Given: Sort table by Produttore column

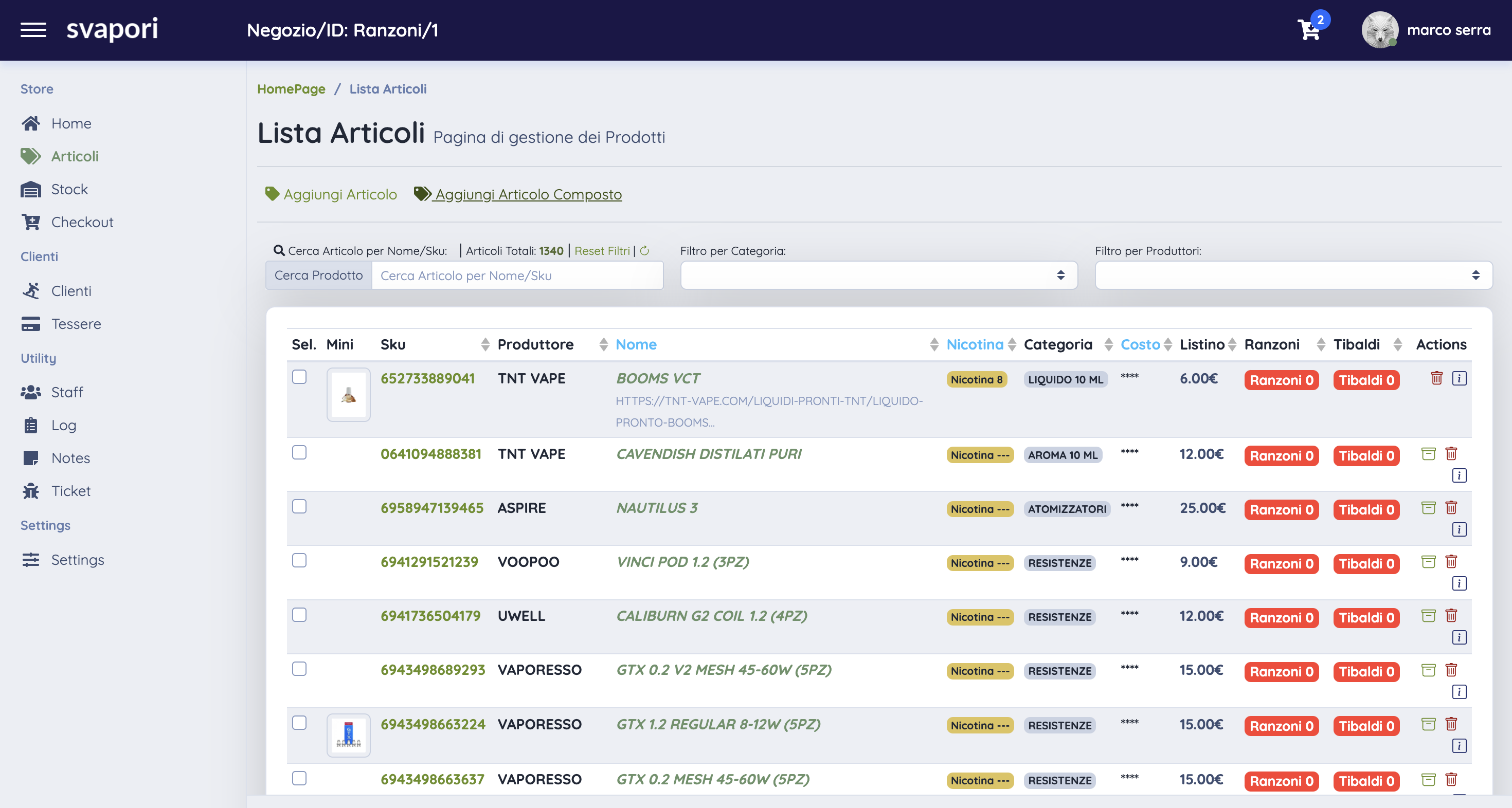Looking at the screenshot, I should pos(603,344).
